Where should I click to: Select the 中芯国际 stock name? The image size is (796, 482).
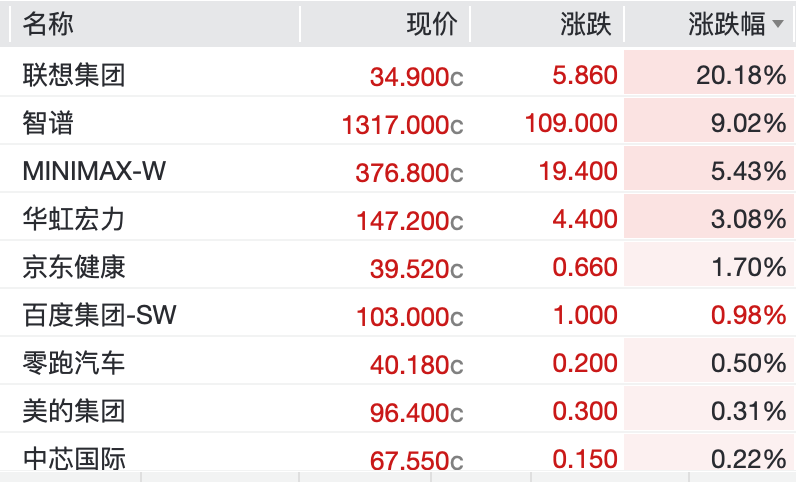coord(74,458)
